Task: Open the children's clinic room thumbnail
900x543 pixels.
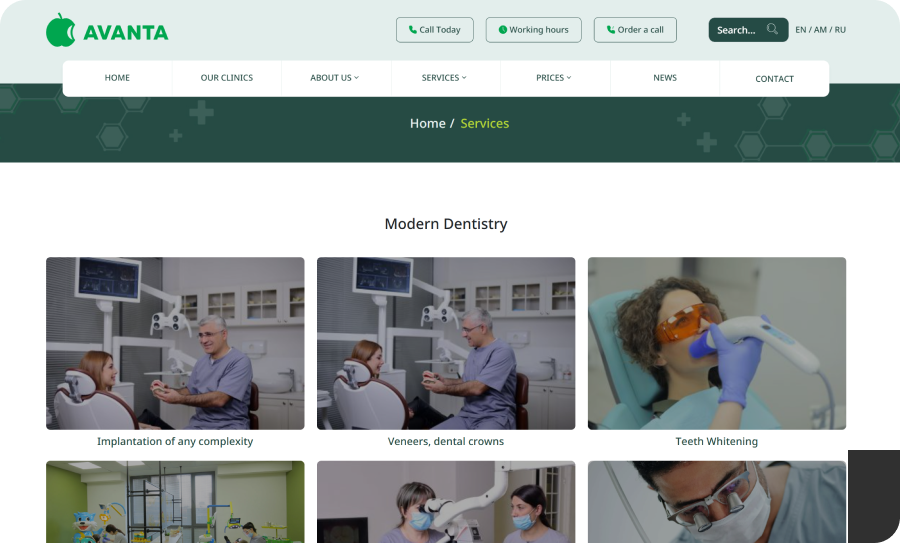Action: [x=175, y=502]
